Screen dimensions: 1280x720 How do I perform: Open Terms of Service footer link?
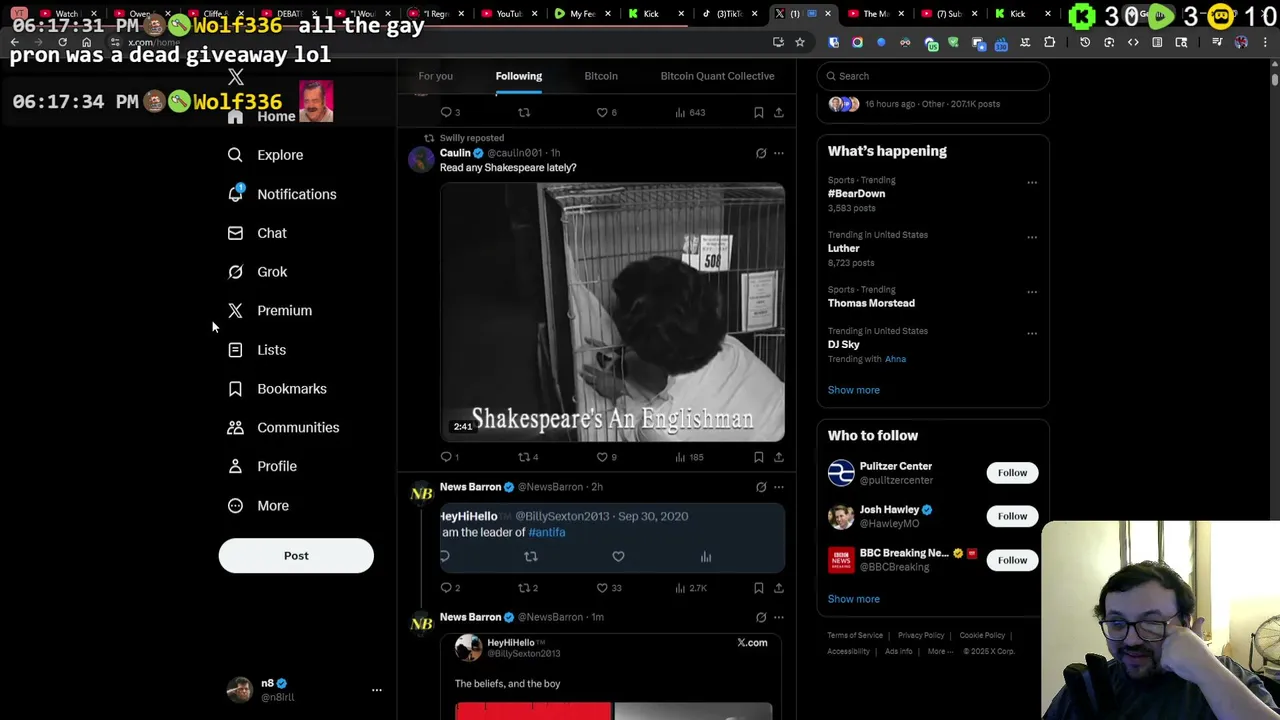[x=855, y=636]
